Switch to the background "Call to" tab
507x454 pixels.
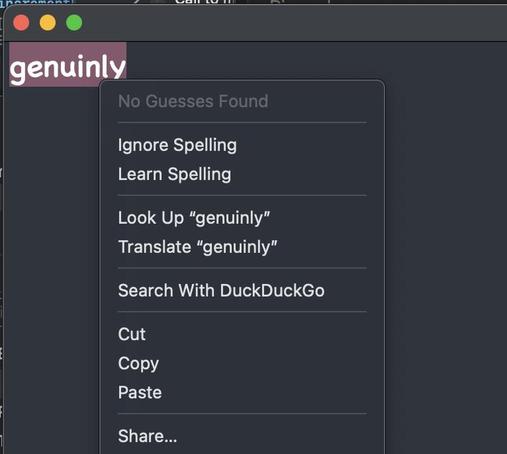(203, 2)
